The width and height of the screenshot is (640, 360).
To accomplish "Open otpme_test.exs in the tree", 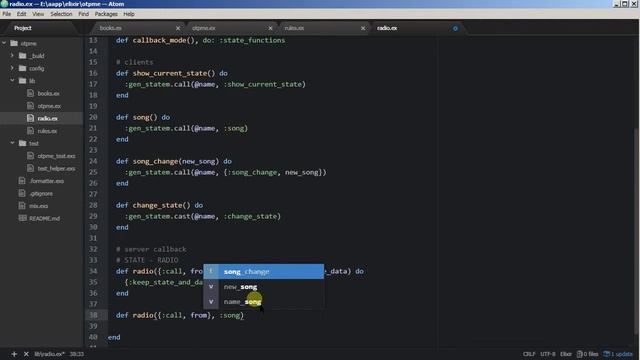I will pos(56,156).
